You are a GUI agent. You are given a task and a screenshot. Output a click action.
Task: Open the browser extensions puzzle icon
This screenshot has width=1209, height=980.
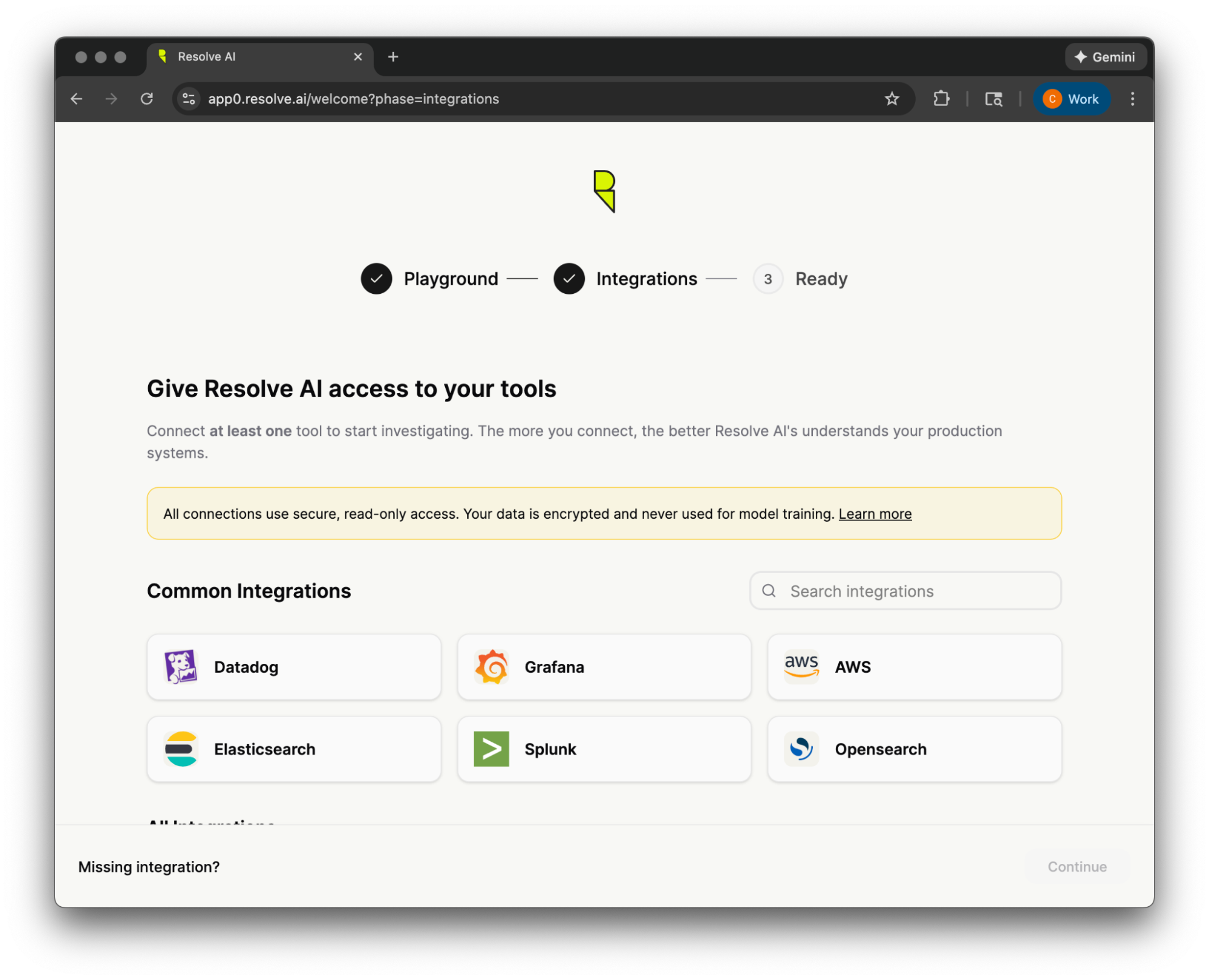941,99
